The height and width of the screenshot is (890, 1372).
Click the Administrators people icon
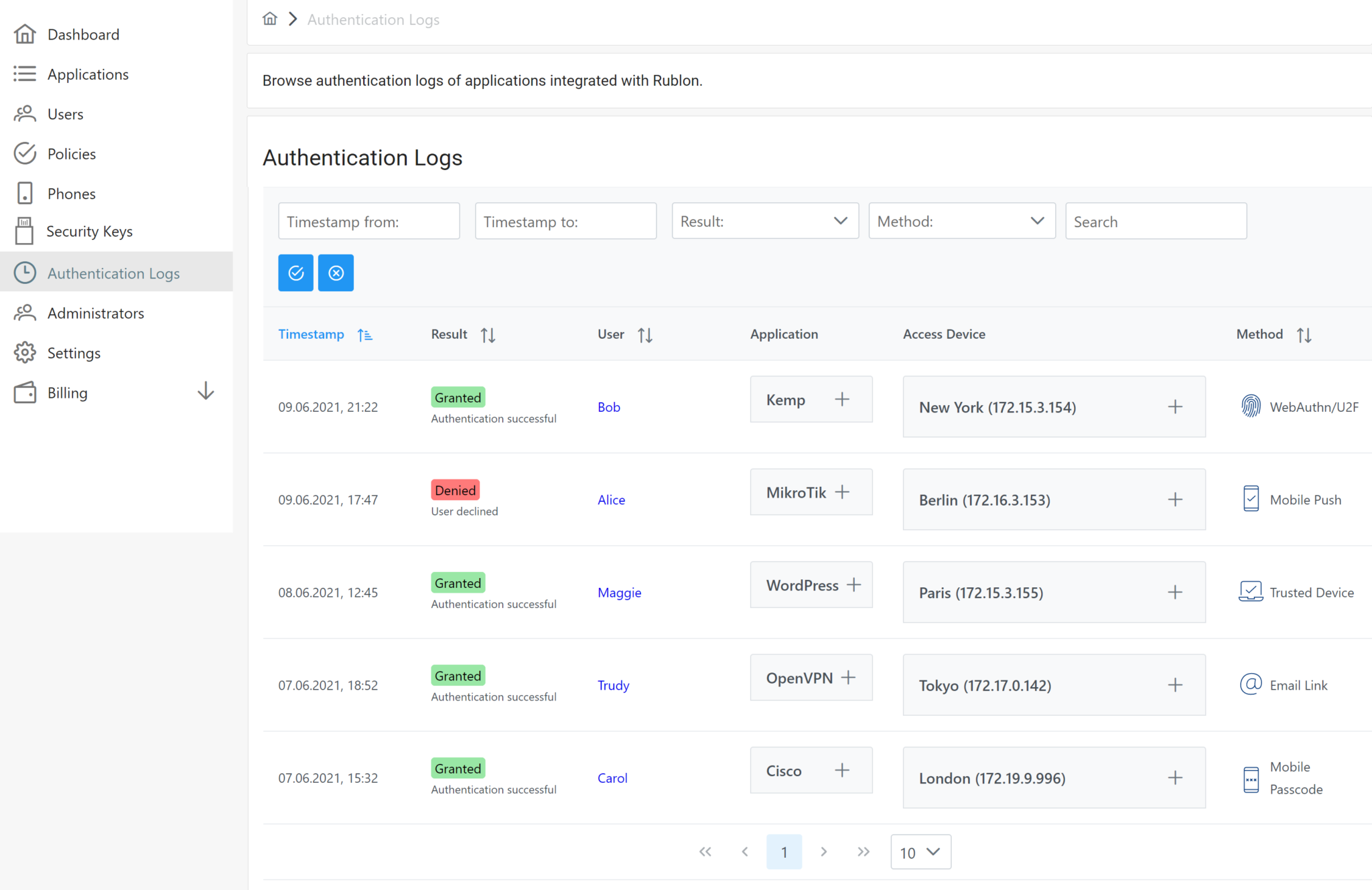25,313
